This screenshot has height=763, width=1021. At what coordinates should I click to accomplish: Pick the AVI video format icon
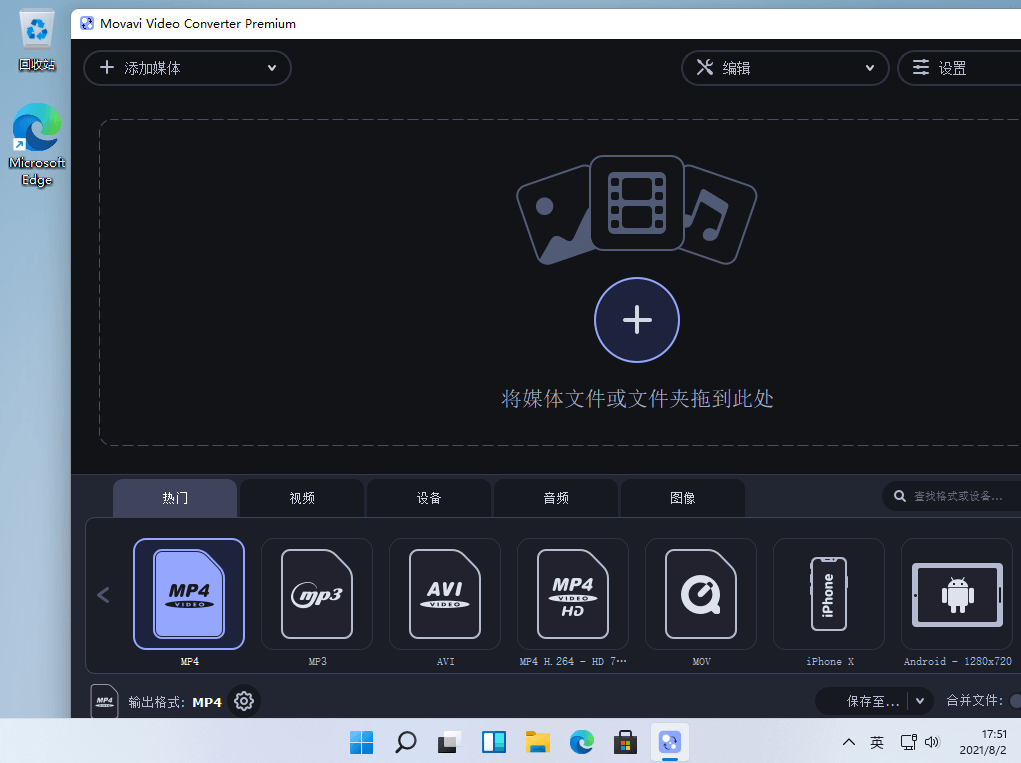[445, 594]
